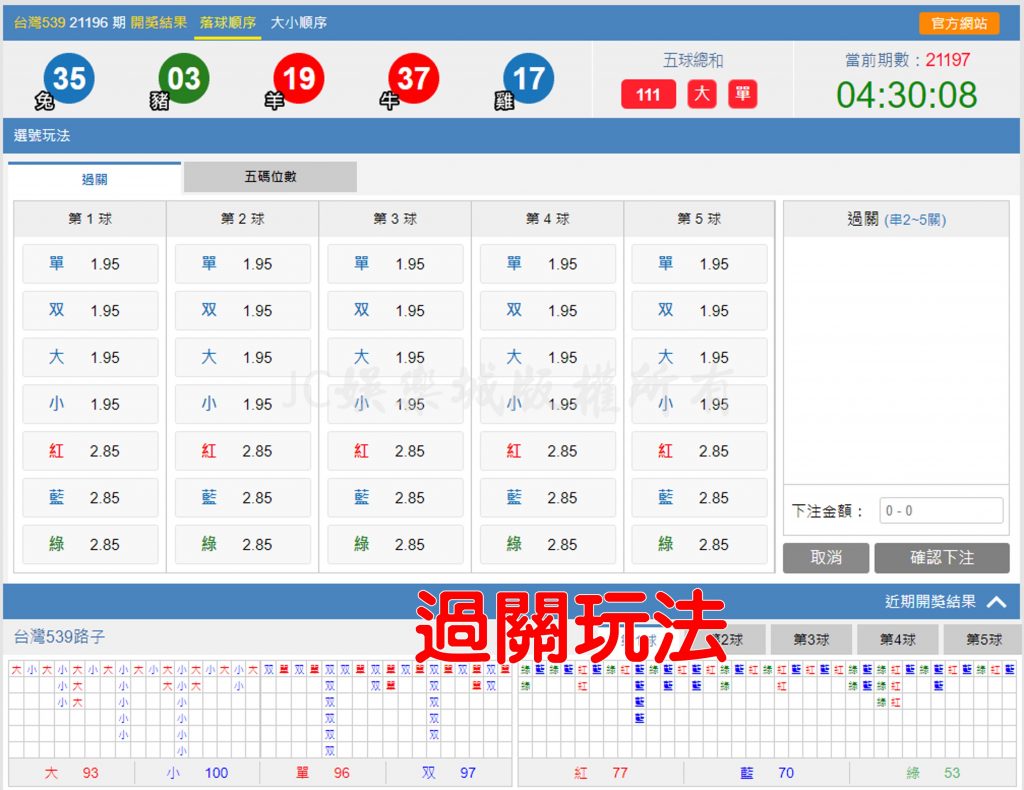This screenshot has height=790, width=1024.
Task: Click the red 單 badge under 五球總和
Action: click(743, 94)
